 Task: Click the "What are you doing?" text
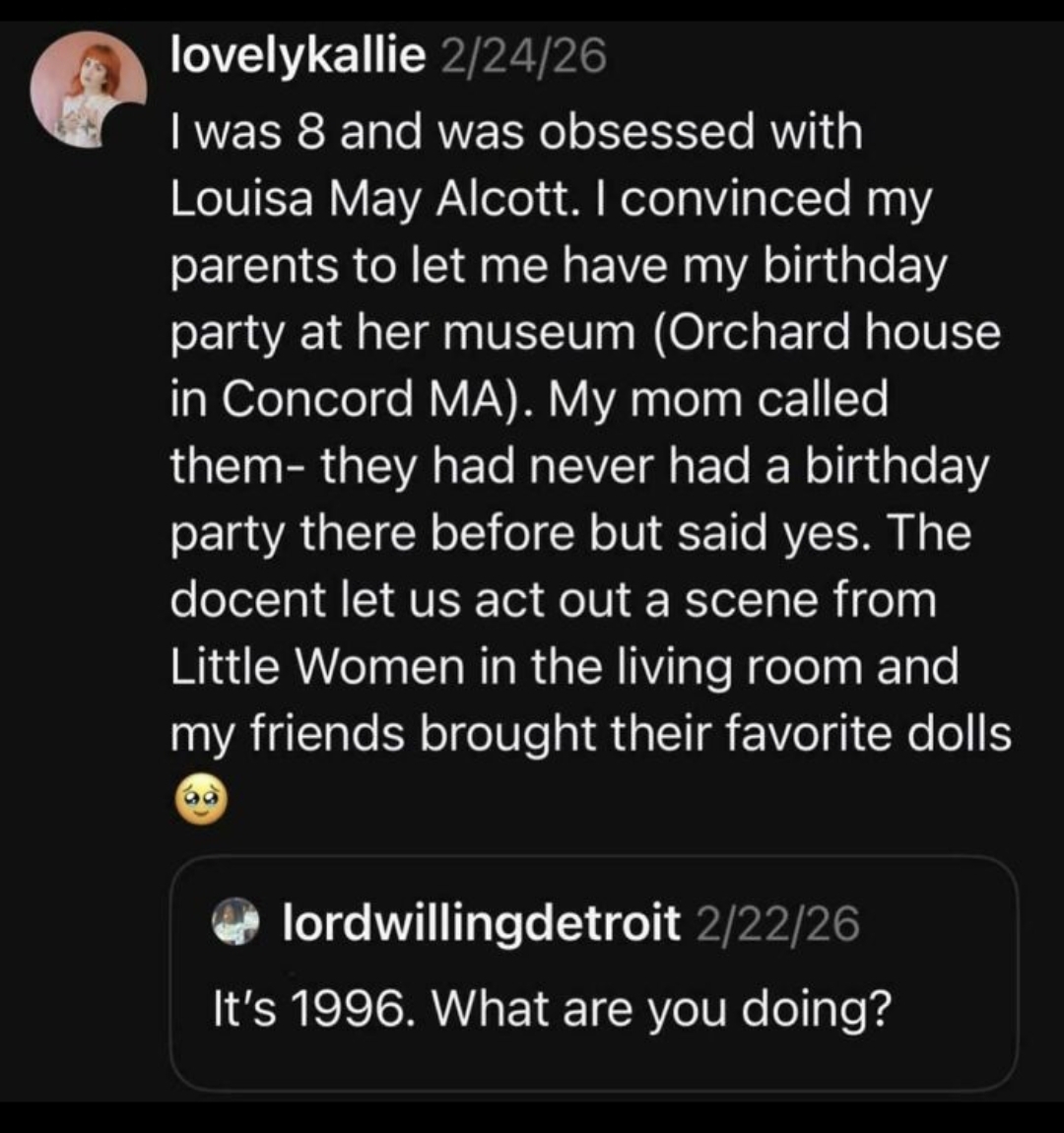[x=662, y=1009]
